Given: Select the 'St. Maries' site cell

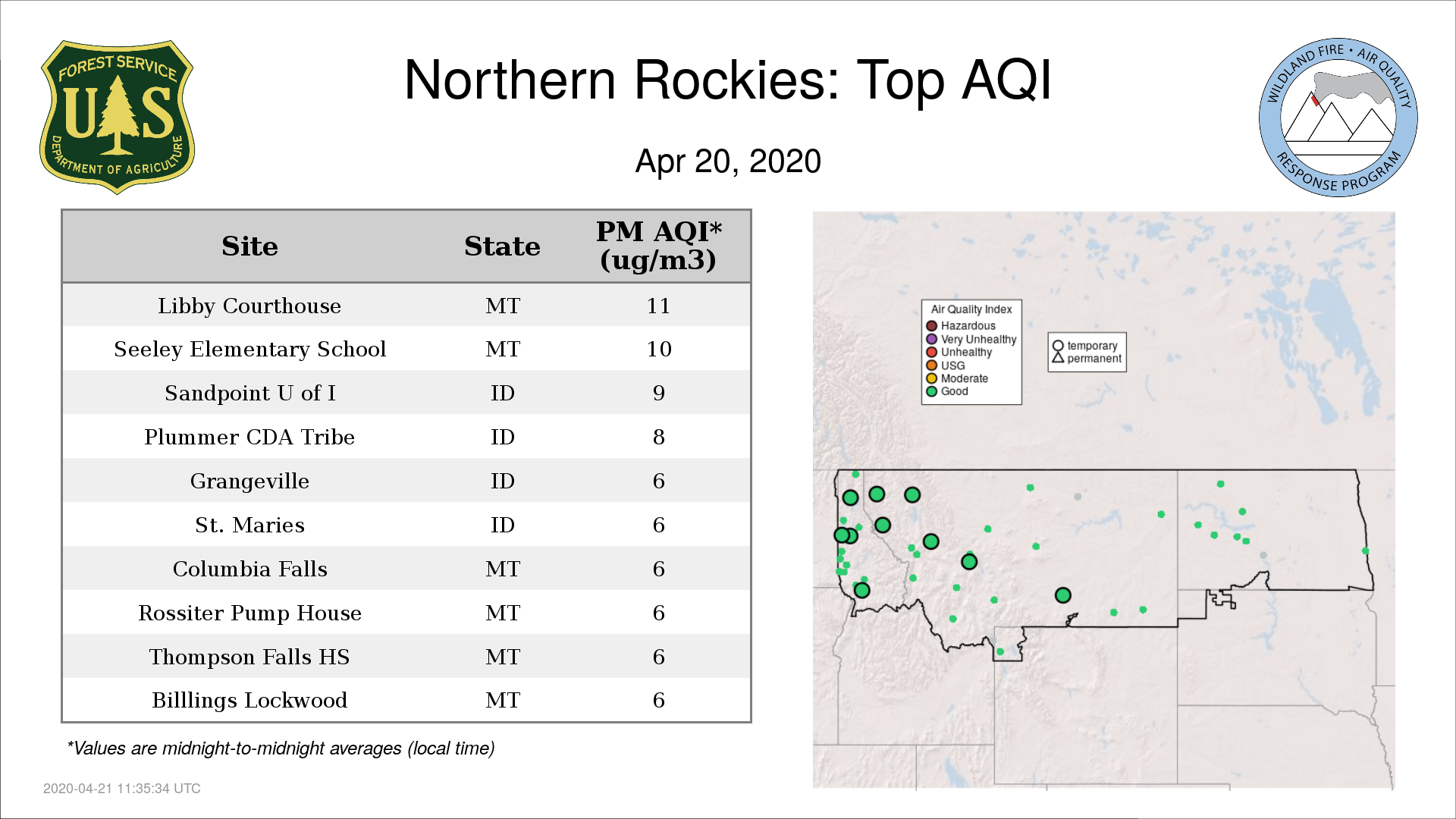Looking at the screenshot, I should pos(249,525).
